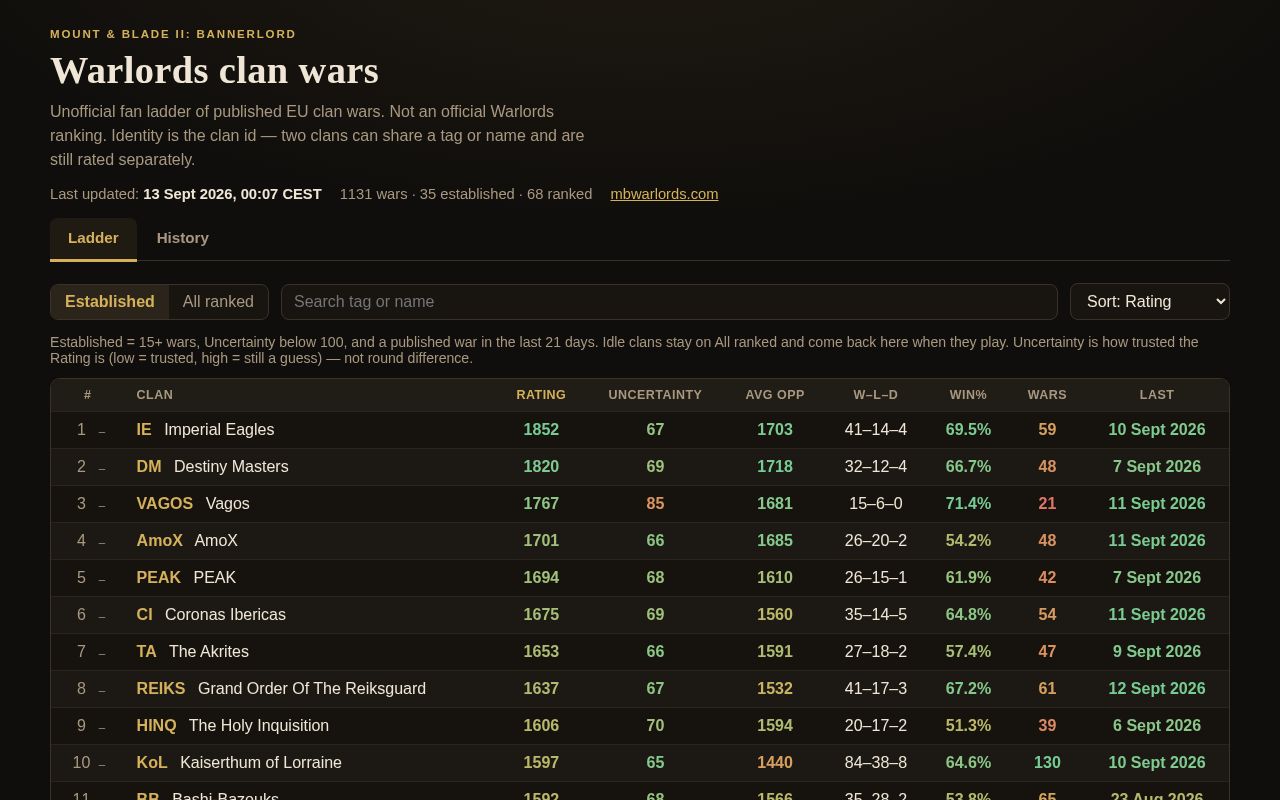Image resolution: width=1280 pixels, height=800 pixels.
Task: Visit the mbwarlords.com link
Action: [664, 194]
